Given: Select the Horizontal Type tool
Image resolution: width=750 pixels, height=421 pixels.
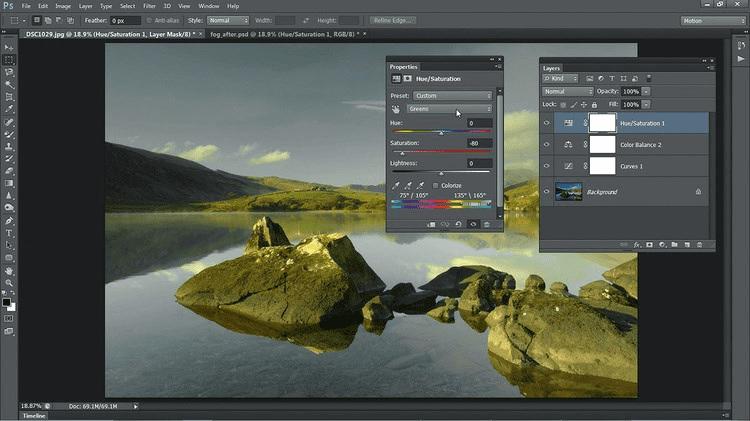Looking at the screenshot, I should [9, 233].
